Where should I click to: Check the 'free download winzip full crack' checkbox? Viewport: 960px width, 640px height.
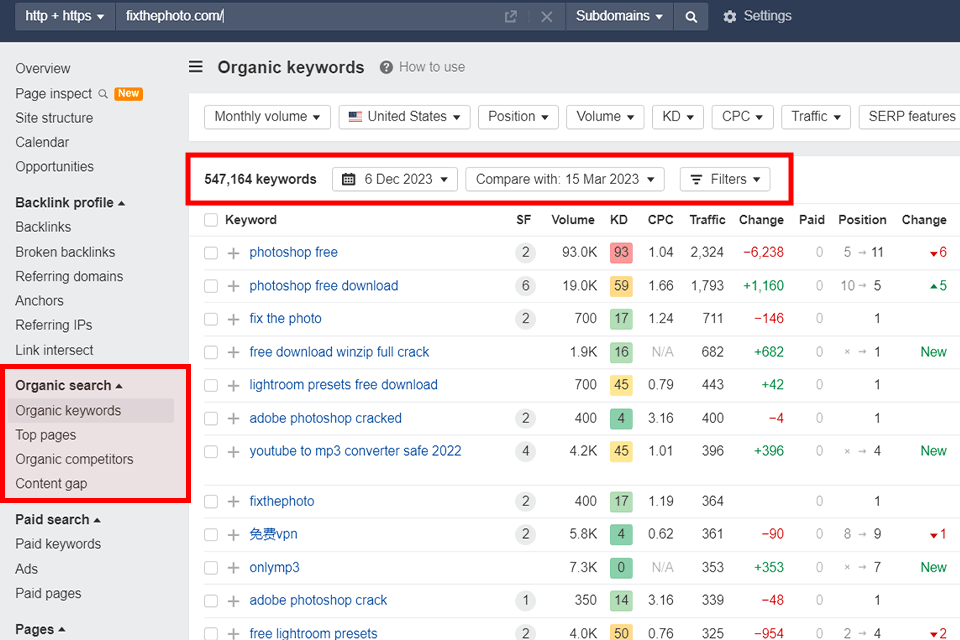(211, 352)
